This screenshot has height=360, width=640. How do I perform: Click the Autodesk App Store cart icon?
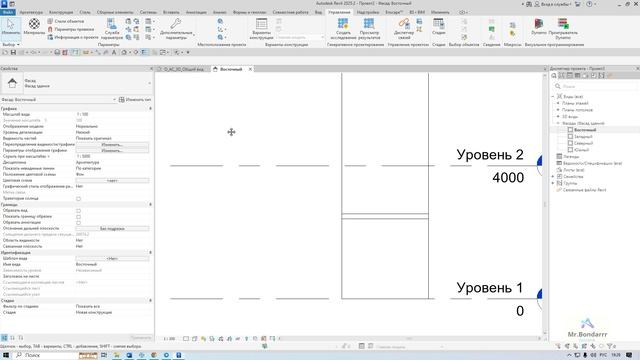click(x=578, y=4)
